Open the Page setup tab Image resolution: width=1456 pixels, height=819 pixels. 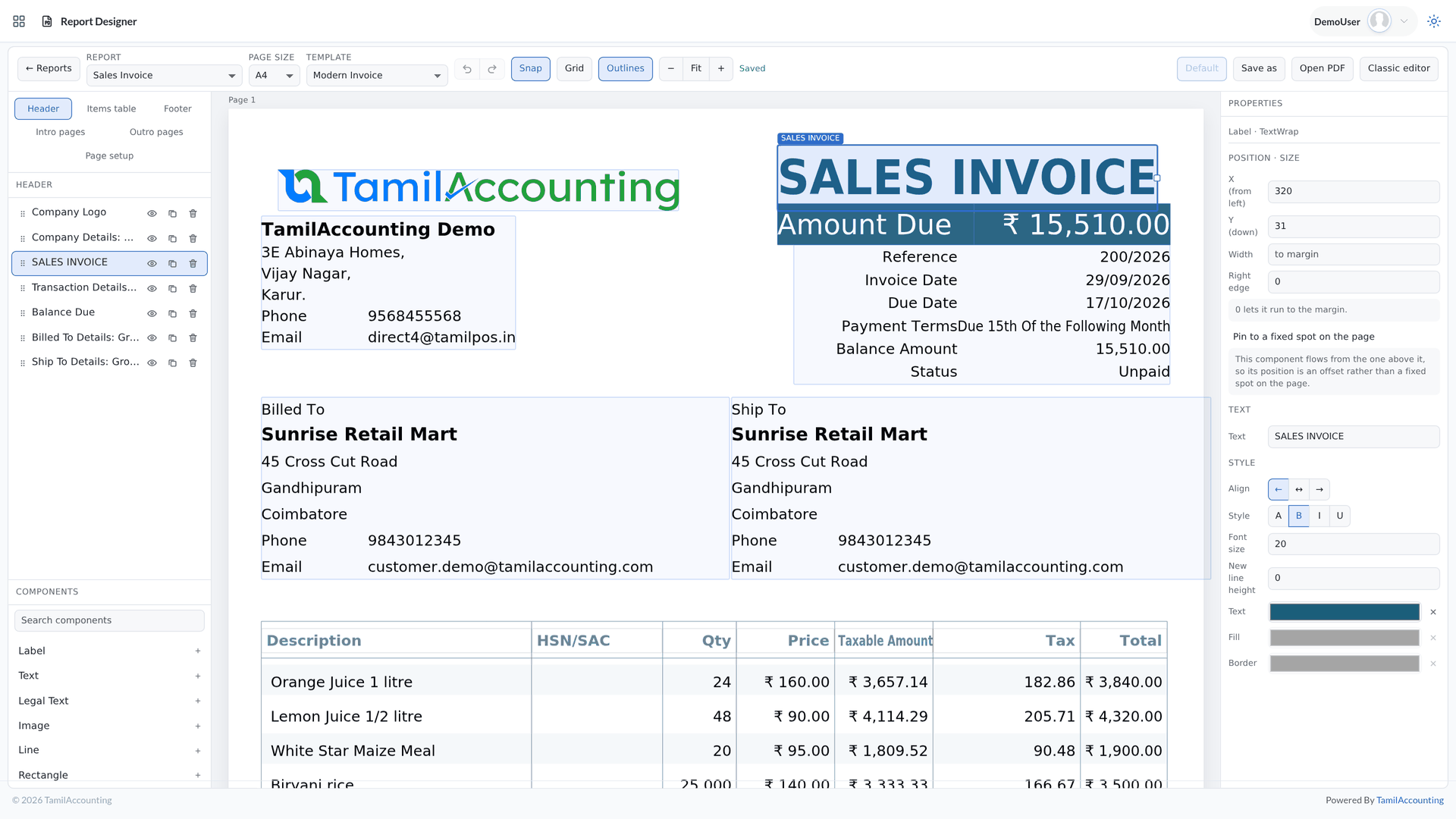click(109, 156)
